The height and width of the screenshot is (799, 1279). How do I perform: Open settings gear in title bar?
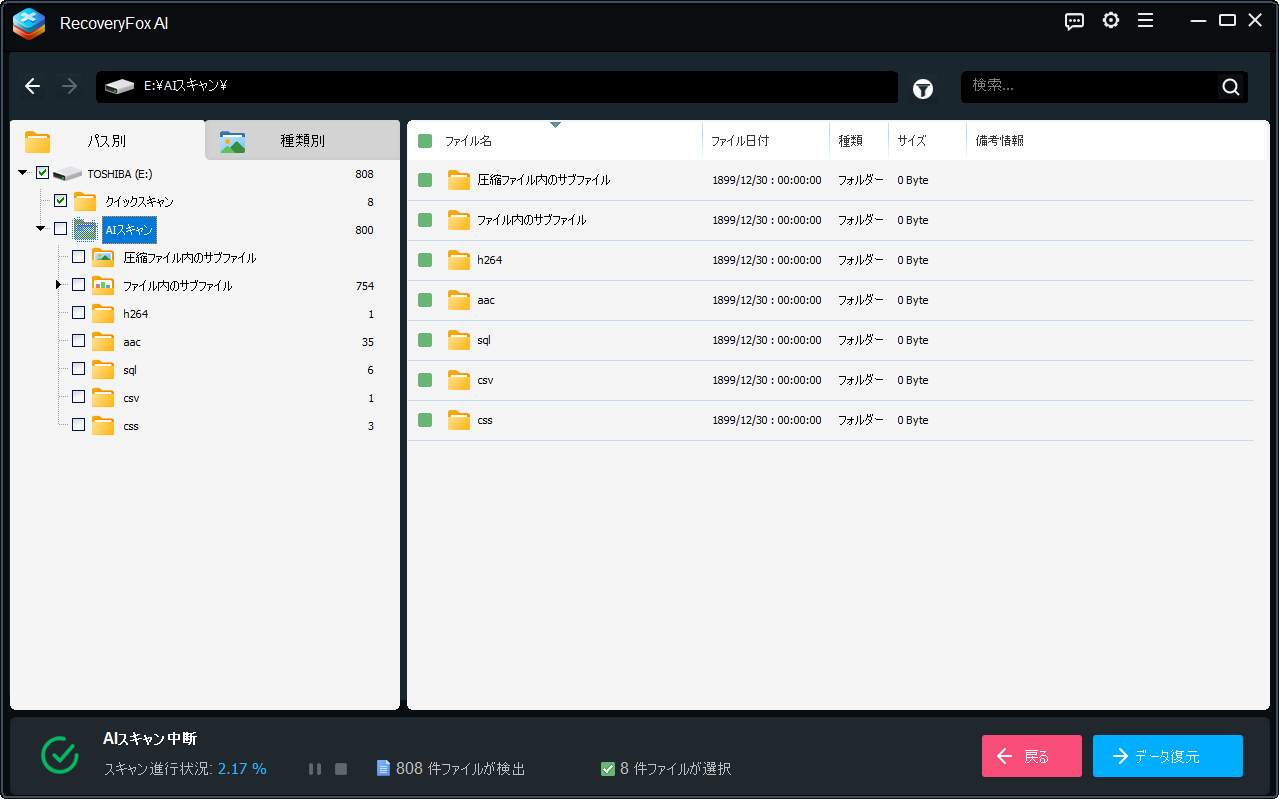pyautogui.click(x=1110, y=21)
